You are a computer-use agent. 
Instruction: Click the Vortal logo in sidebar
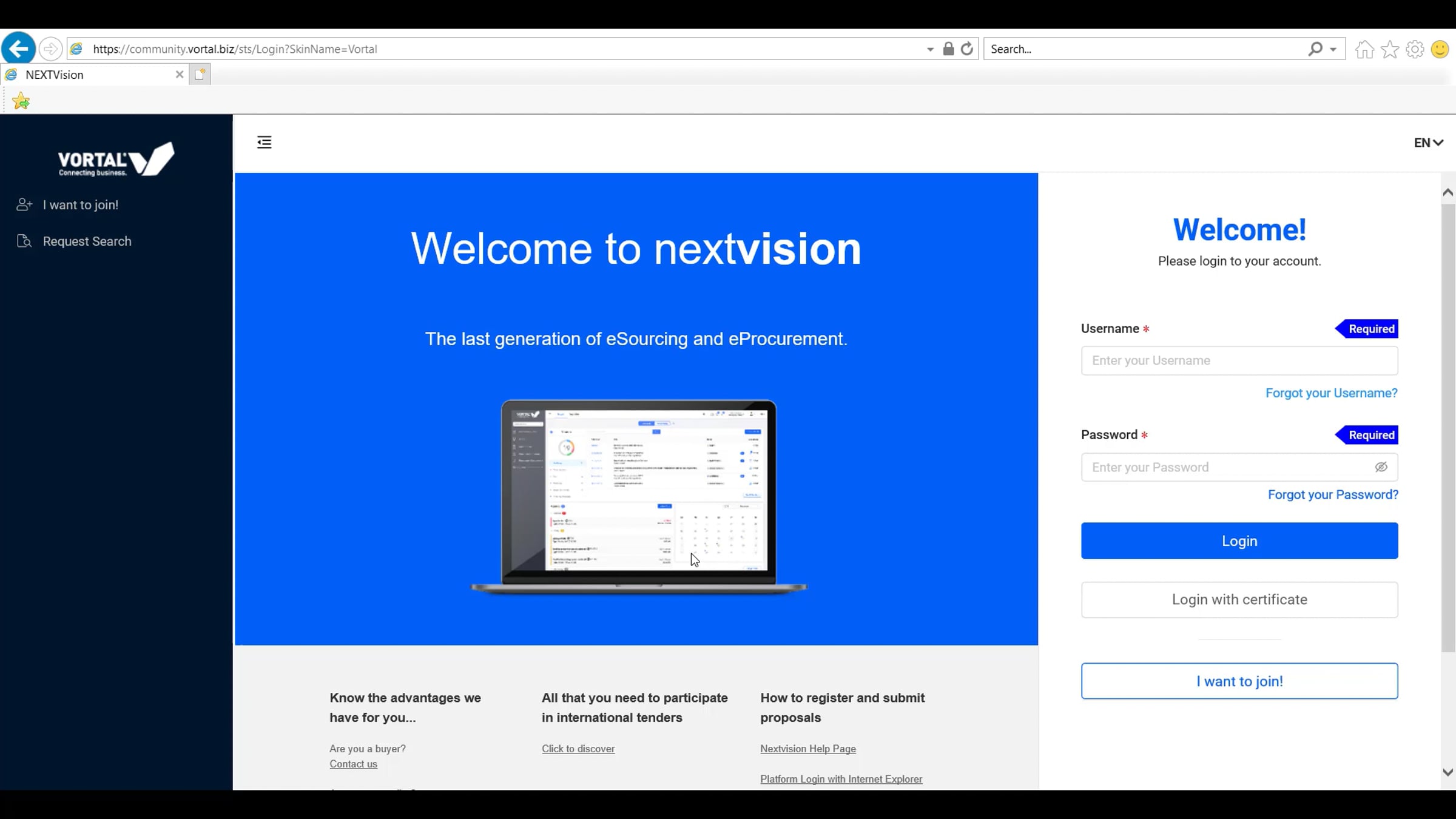click(x=116, y=160)
